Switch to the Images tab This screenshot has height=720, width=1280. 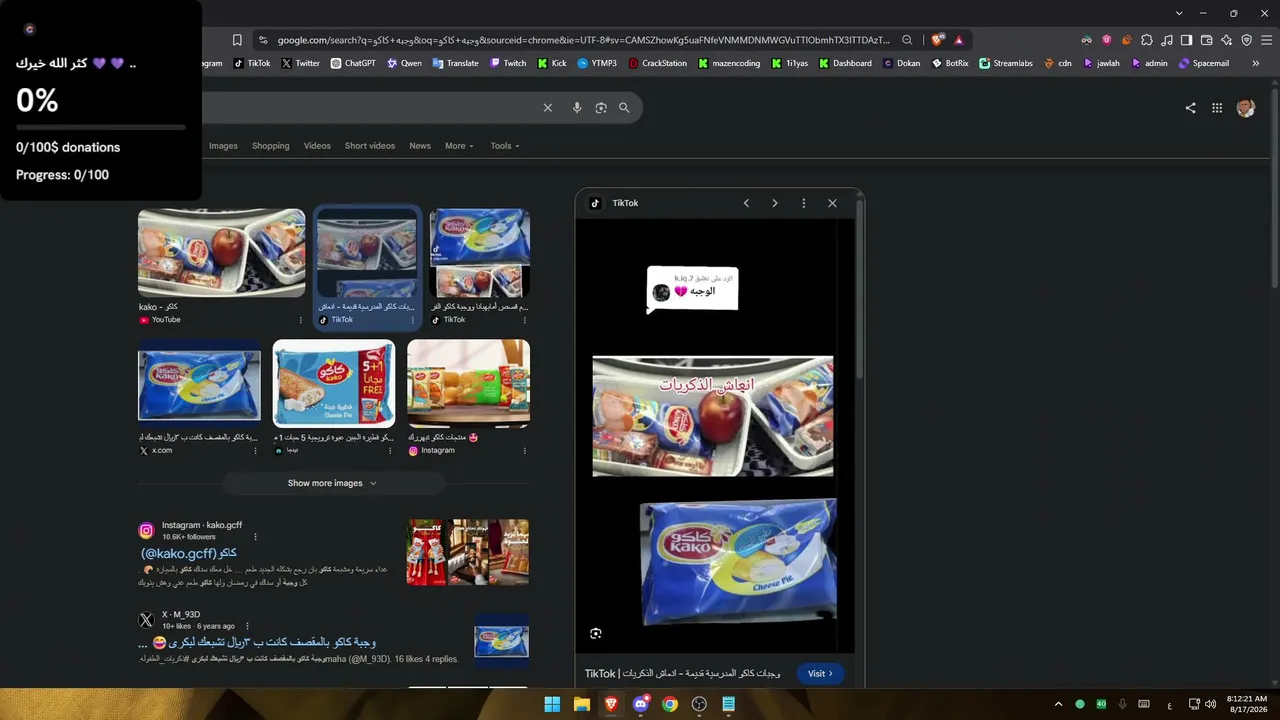click(223, 146)
